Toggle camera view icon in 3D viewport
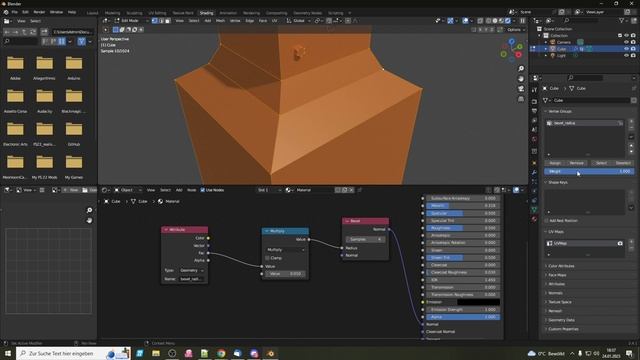 click(521, 89)
